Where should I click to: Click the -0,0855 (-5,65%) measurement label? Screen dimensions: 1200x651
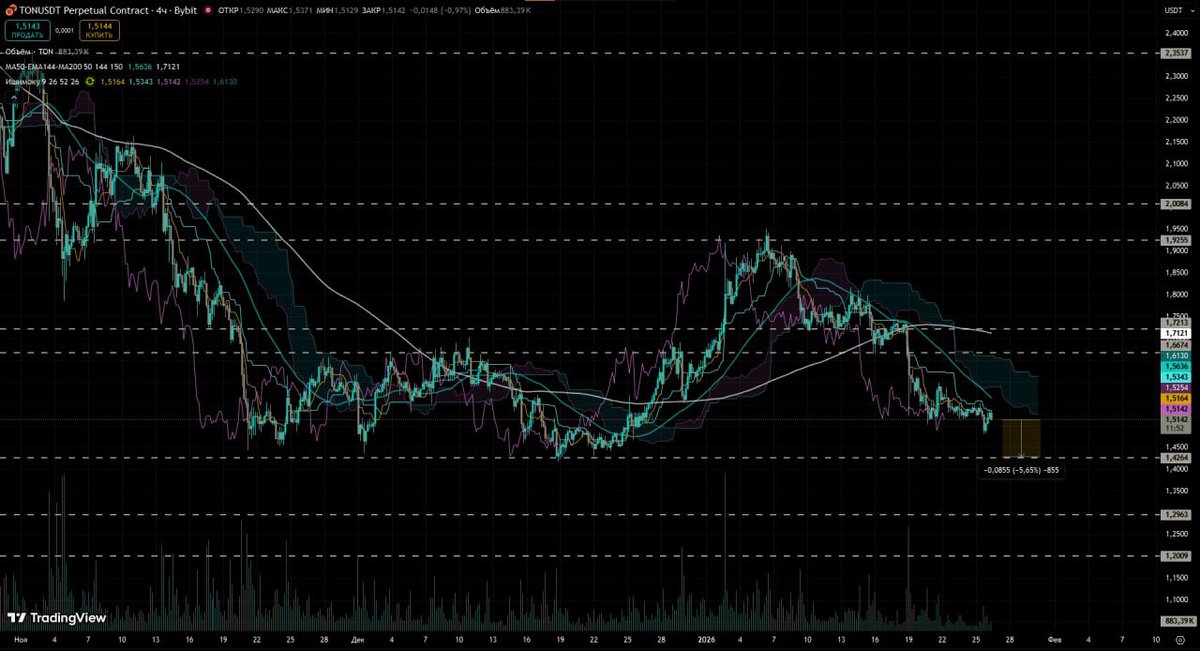pyautogui.click(x=1021, y=469)
